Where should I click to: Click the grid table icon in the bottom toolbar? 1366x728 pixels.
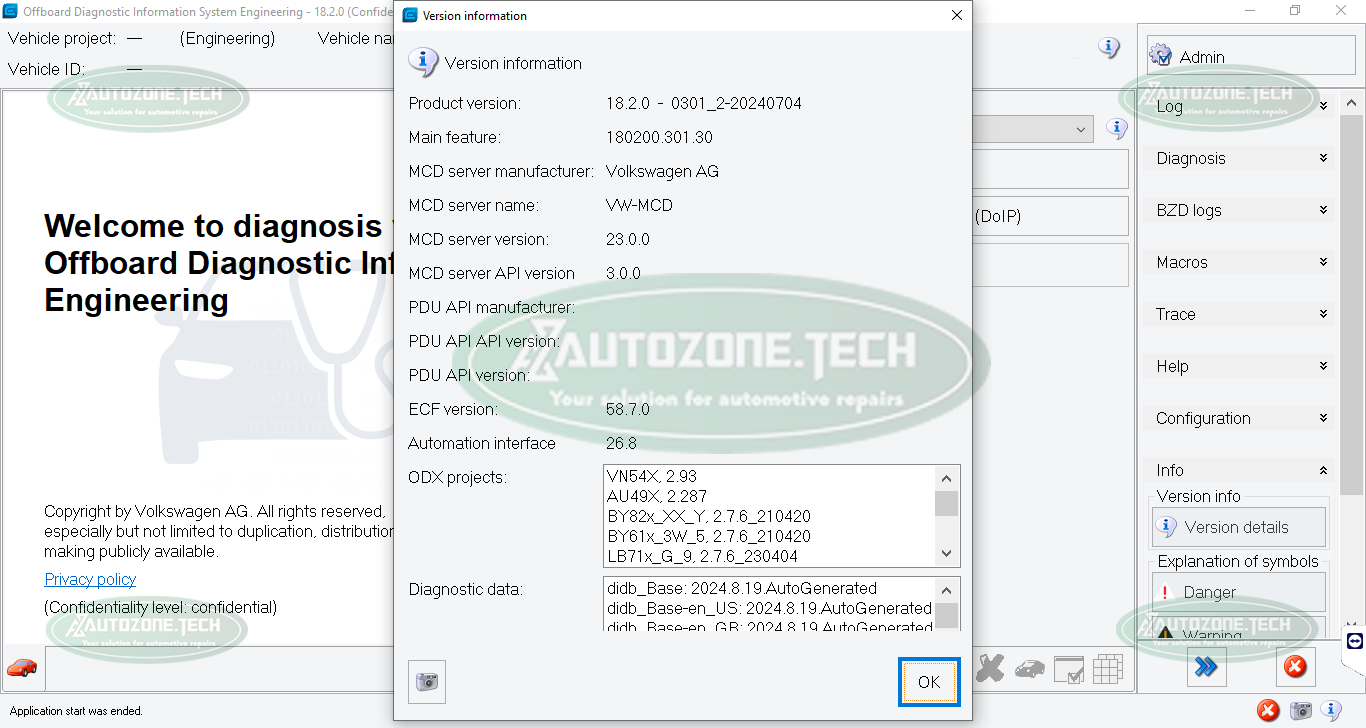pyautogui.click(x=1107, y=669)
